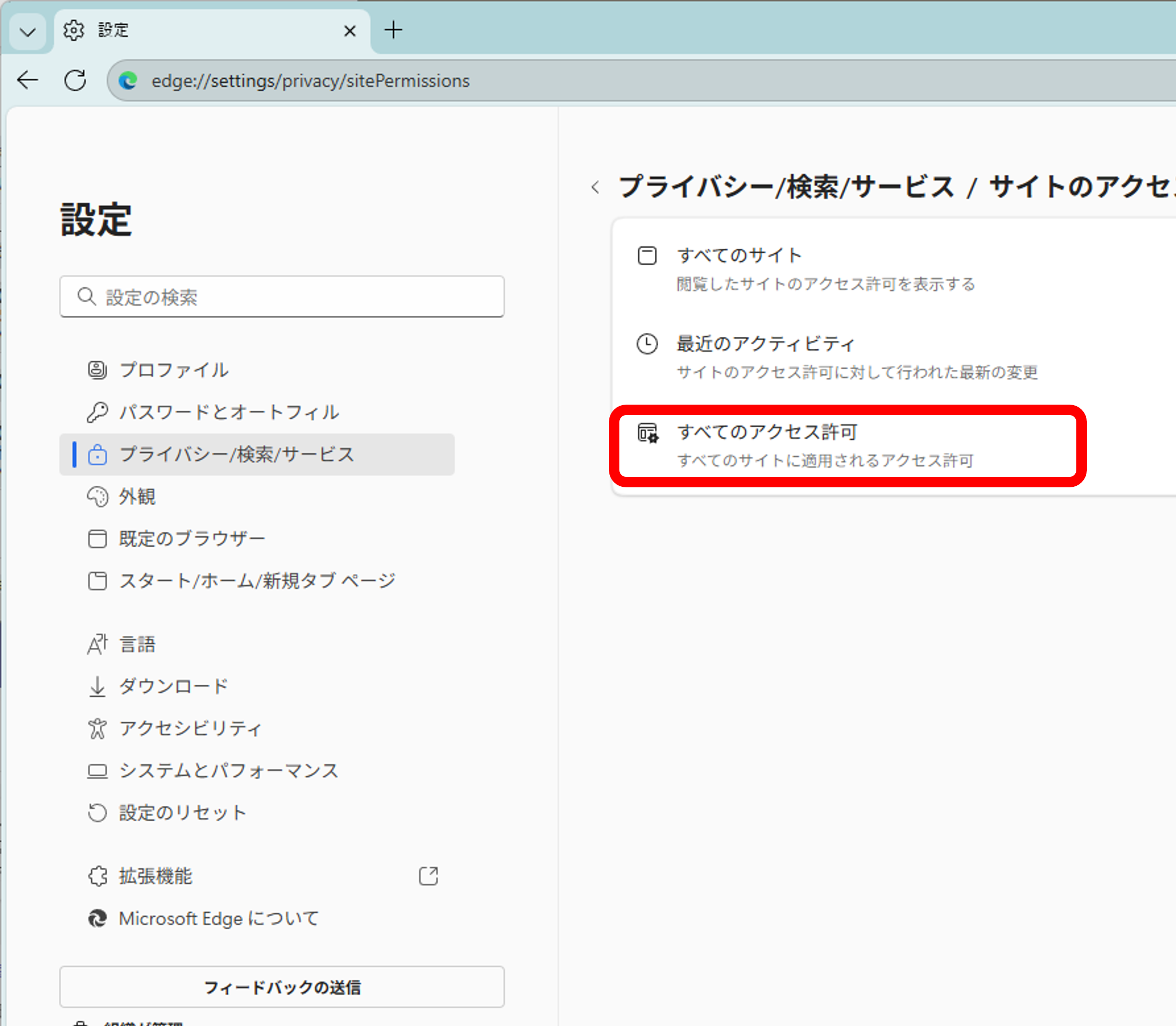This screenshot has width=1176, height=1026.
Task: Open システムとパフォーマンス settings
Action: [x=228, y=771]
